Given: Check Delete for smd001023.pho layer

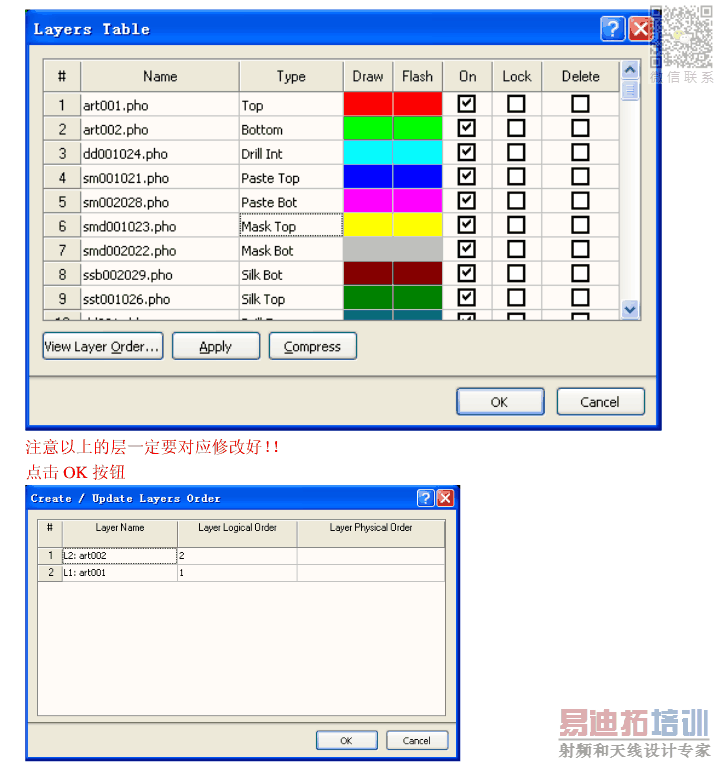Looking at the screenshot, I should (x=580, y=225).
